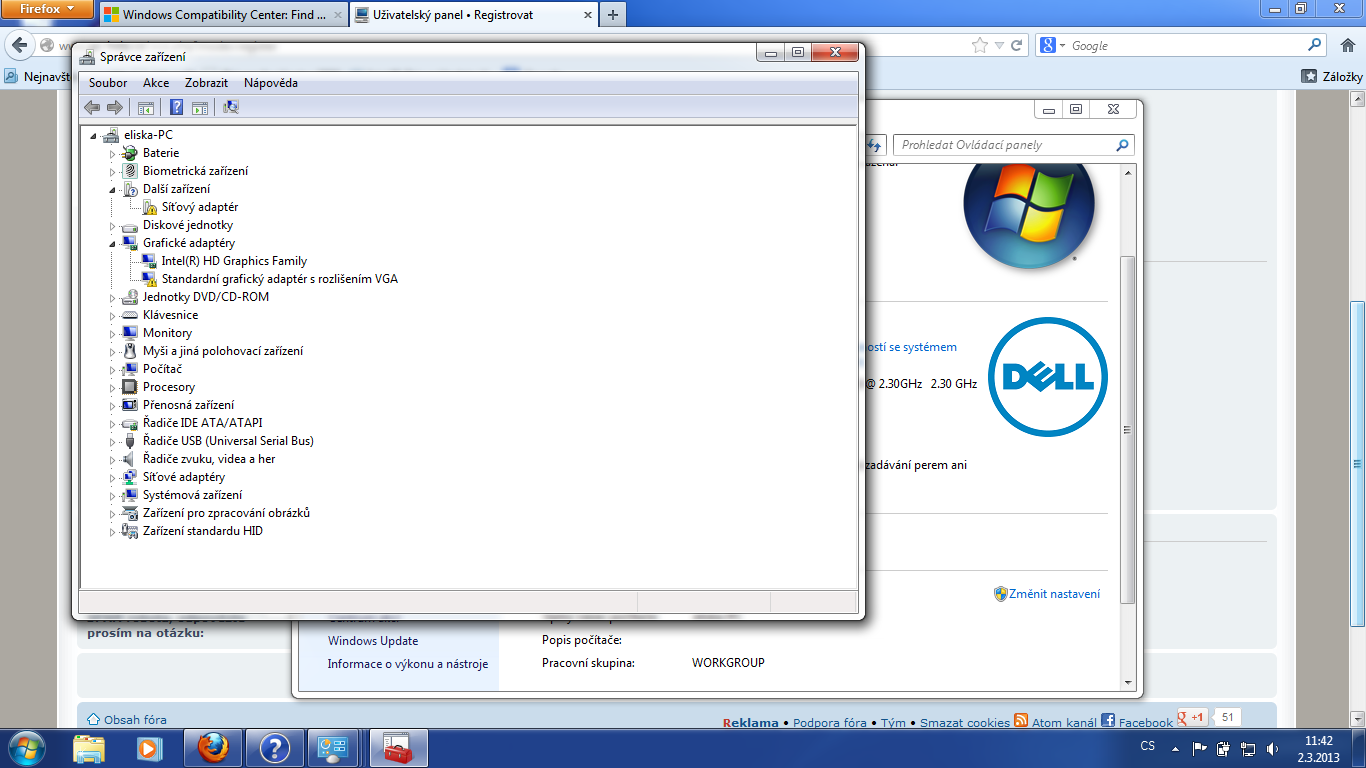1366x768 pixels.
Task: Collapse the Grafické adaptéry node
Action: (113, 243)
